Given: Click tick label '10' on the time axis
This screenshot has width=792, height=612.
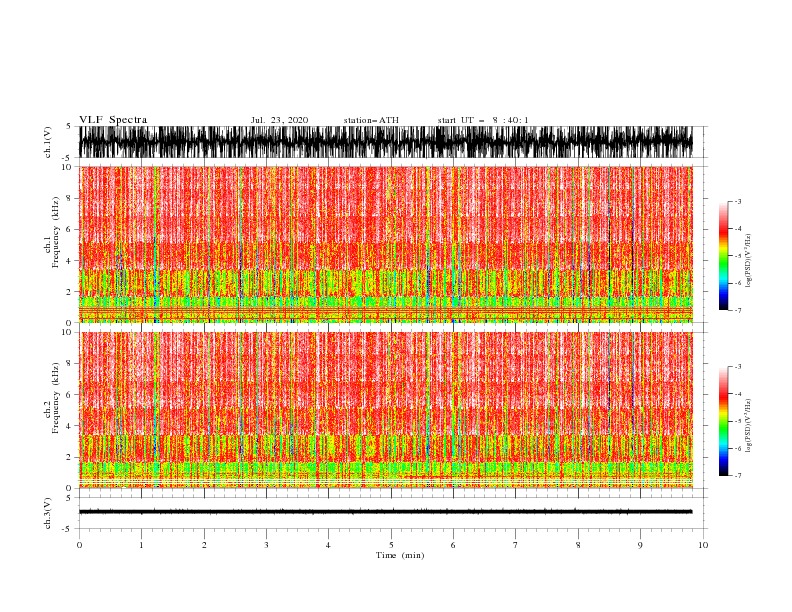Looking at the screenshot, I should pos(703,545).
